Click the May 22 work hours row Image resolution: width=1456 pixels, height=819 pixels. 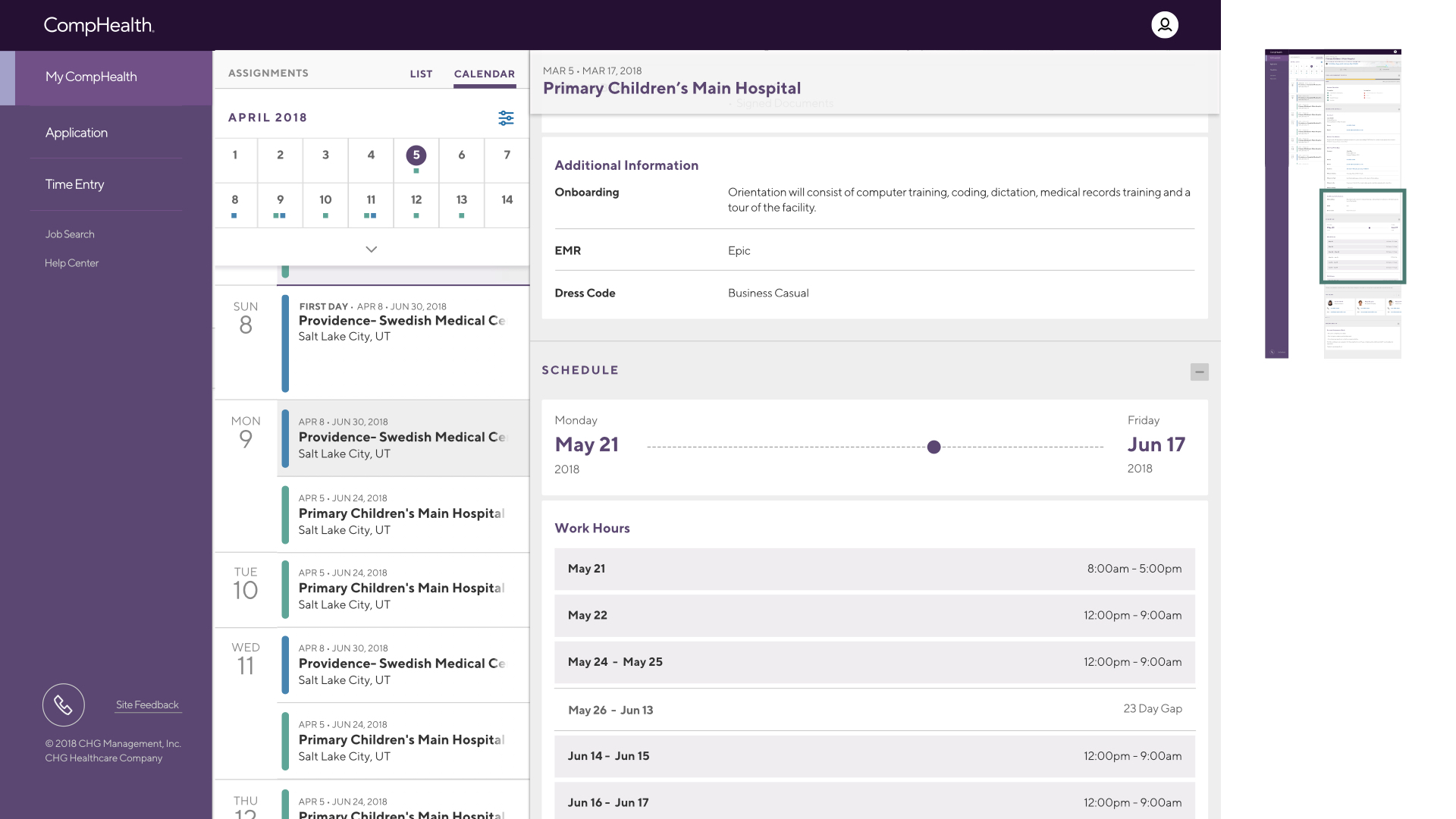coord(874,616)
